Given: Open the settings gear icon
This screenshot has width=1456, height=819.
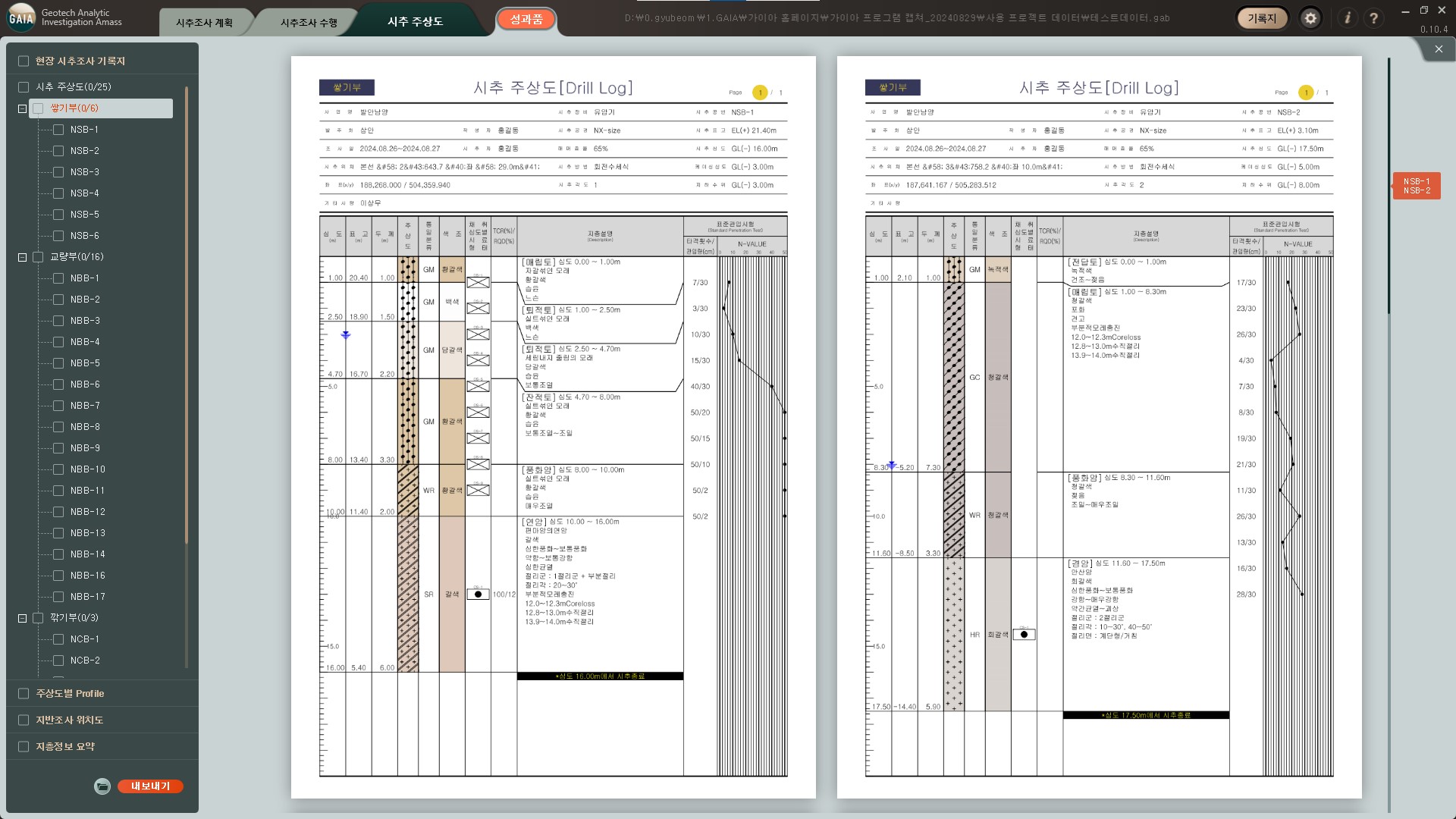Looking at the screenshot, I should point(1310,18).
